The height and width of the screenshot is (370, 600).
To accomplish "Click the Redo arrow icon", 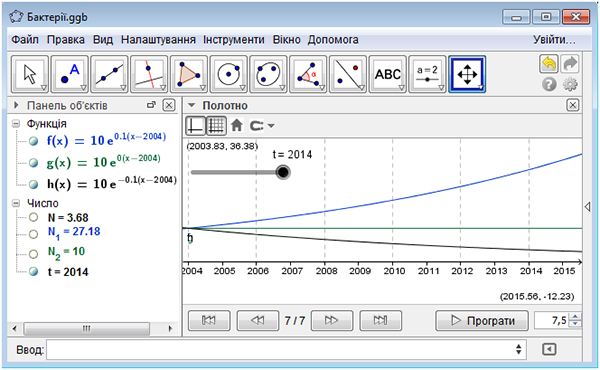I will click(570, 64).
